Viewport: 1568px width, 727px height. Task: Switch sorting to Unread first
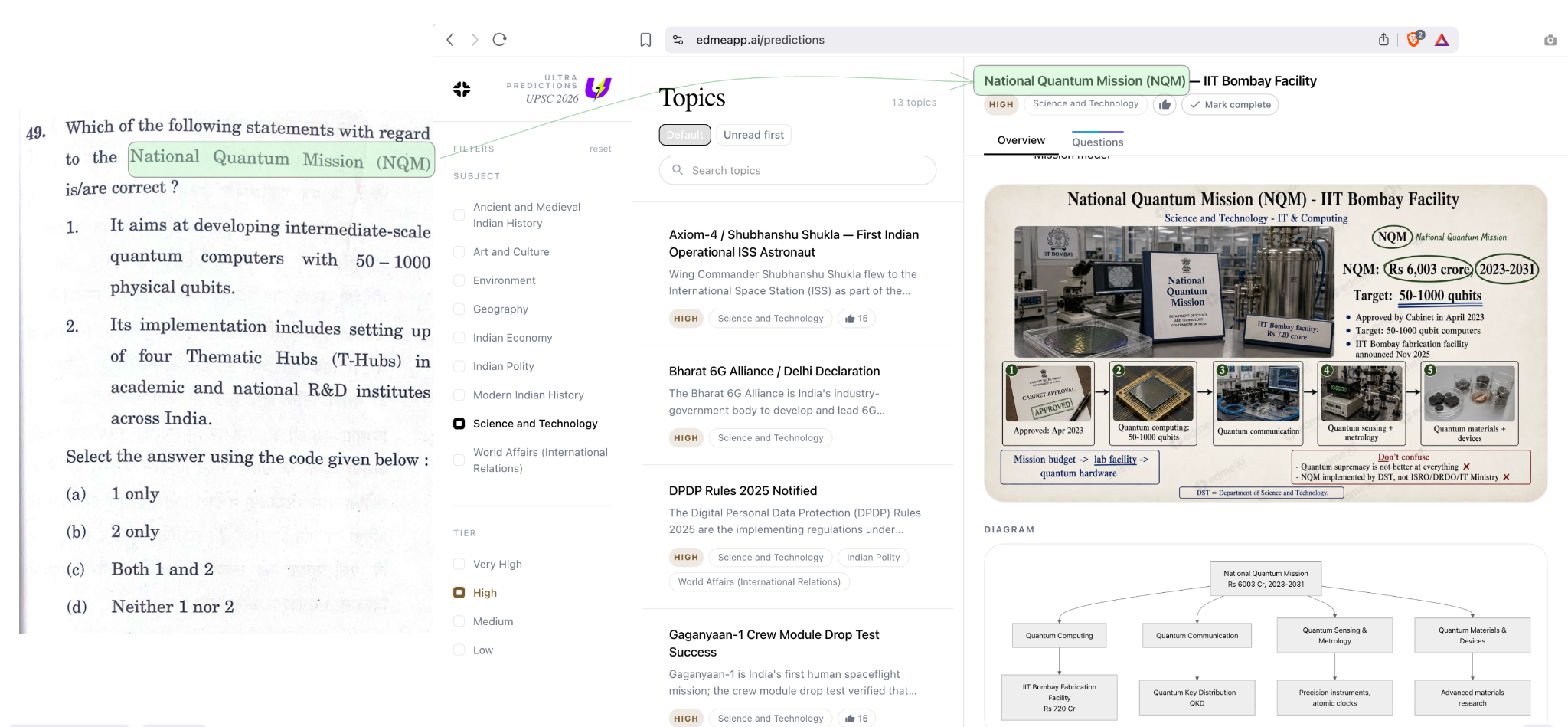[x=753, y=135]
